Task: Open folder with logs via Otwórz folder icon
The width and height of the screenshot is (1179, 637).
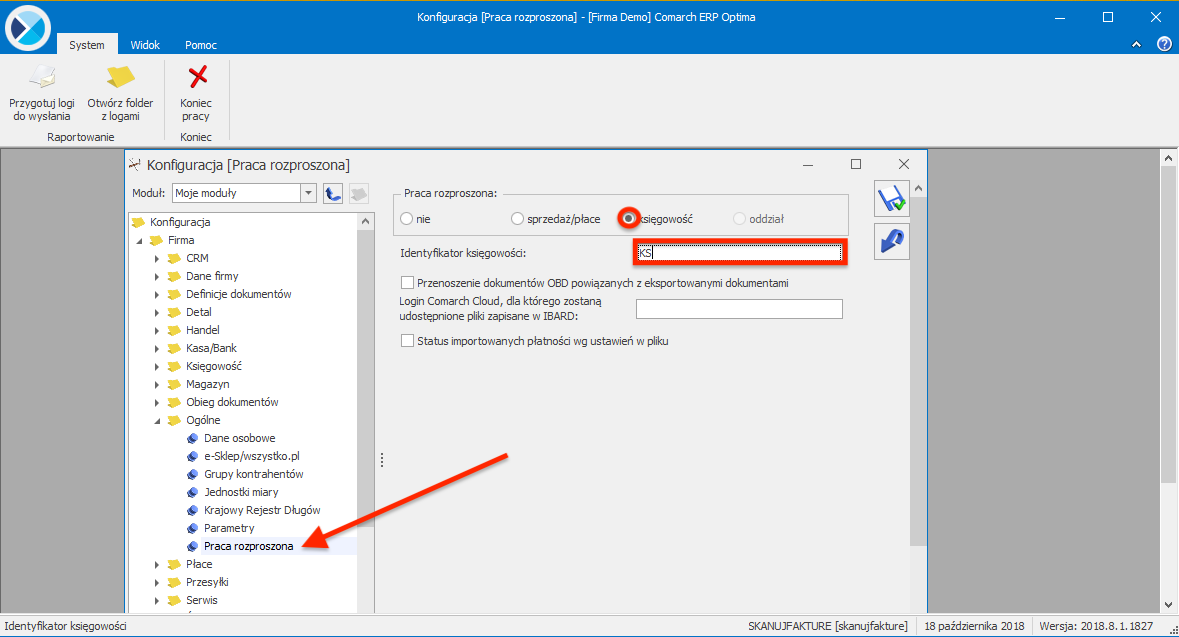Action: pos(120,78)
